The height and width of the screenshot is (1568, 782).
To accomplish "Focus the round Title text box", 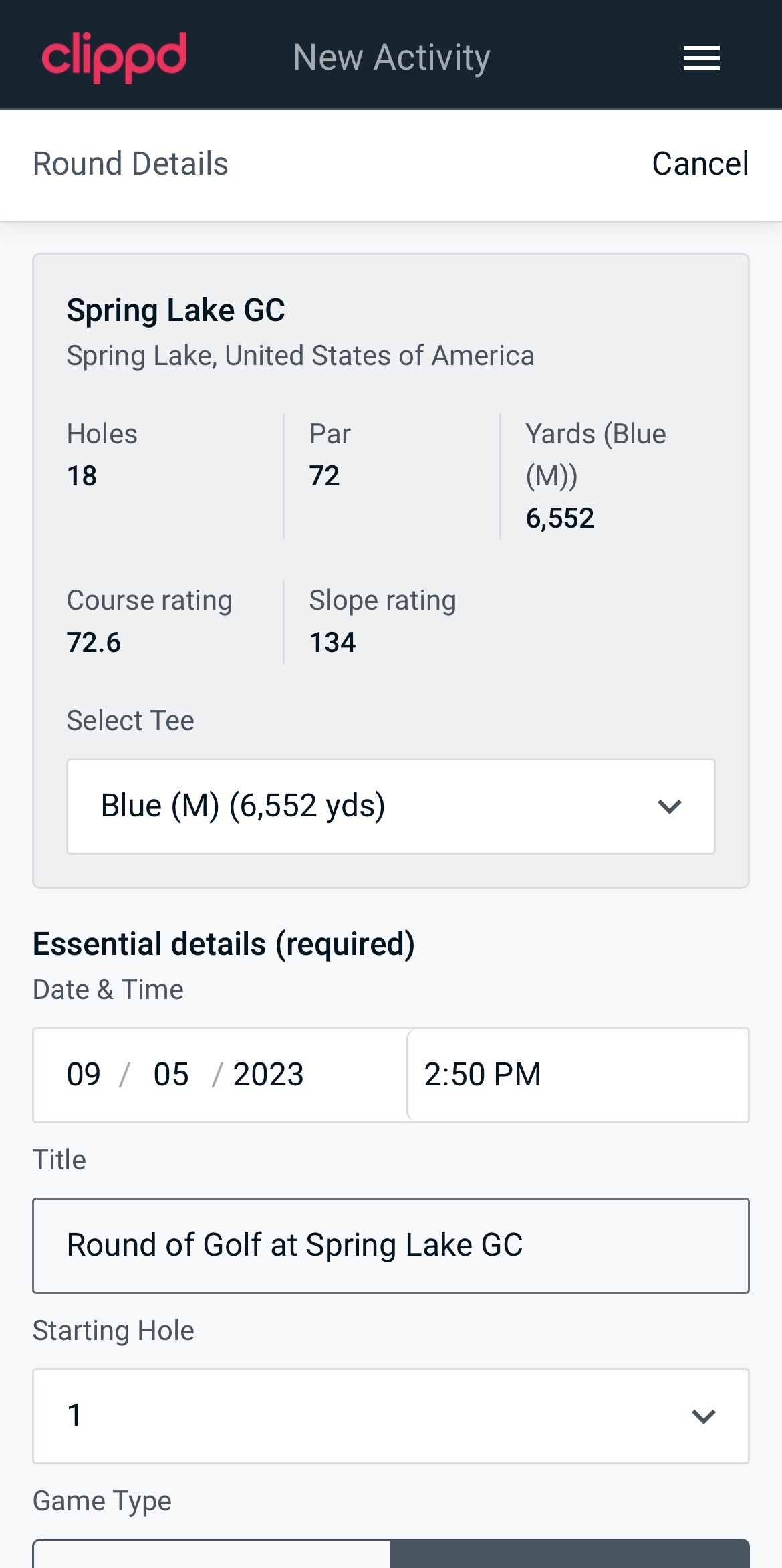I will pos(390,1245).
